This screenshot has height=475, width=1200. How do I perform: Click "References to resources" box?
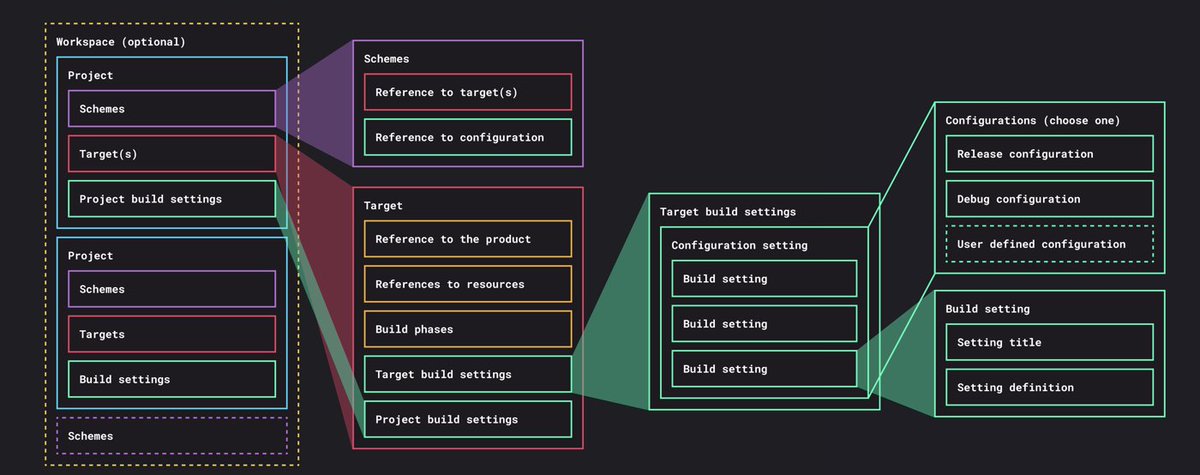click(x=468, y=284)
